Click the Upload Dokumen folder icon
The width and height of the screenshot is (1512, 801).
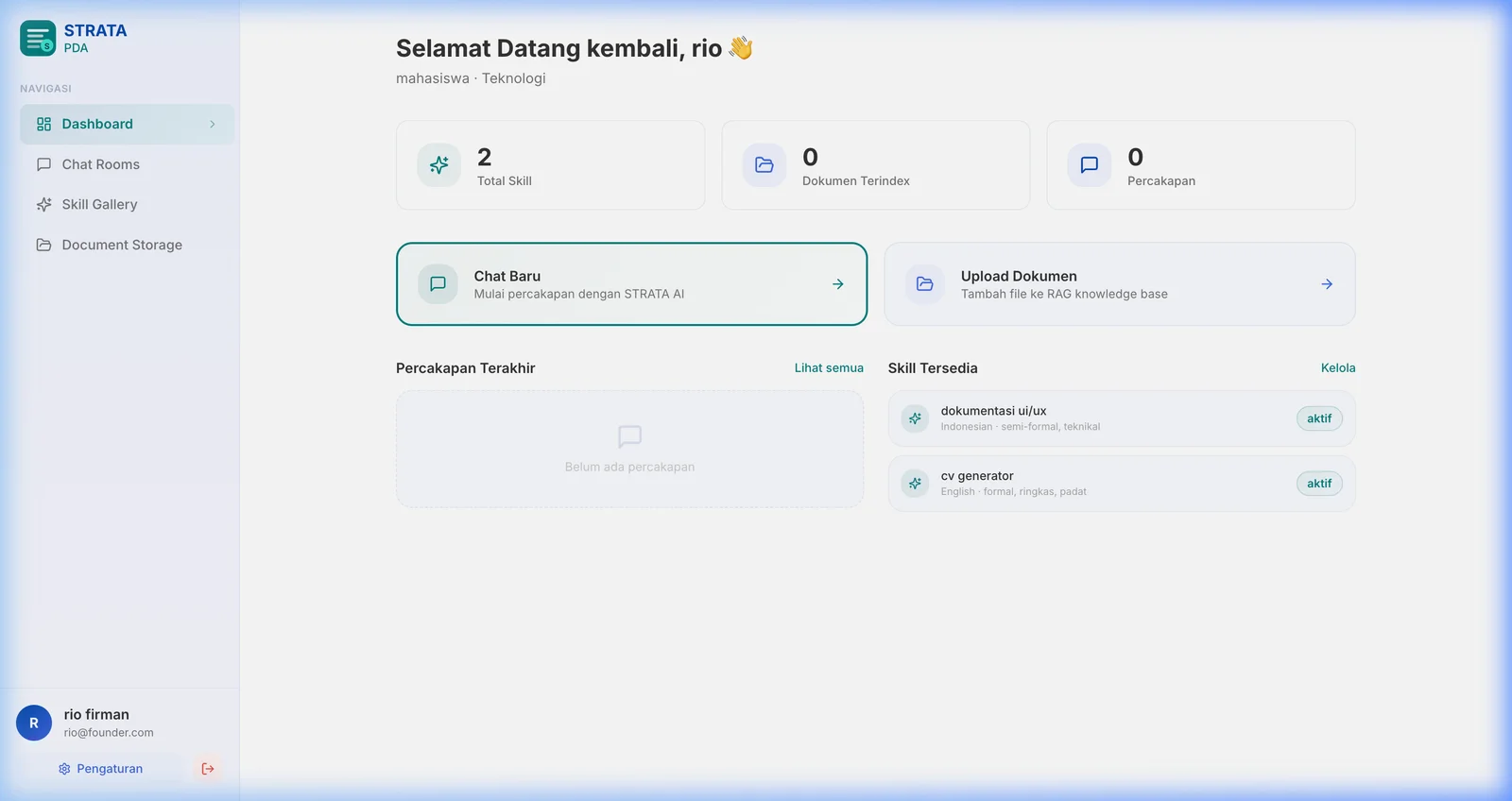925,283
